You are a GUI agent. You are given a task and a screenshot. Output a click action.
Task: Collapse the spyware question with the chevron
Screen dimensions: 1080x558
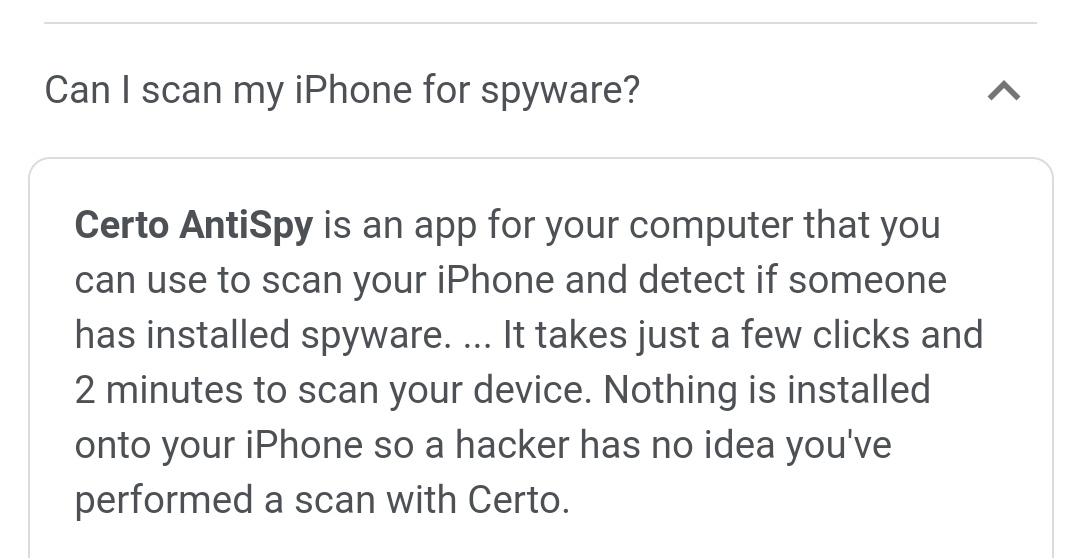click(1003, 92)
